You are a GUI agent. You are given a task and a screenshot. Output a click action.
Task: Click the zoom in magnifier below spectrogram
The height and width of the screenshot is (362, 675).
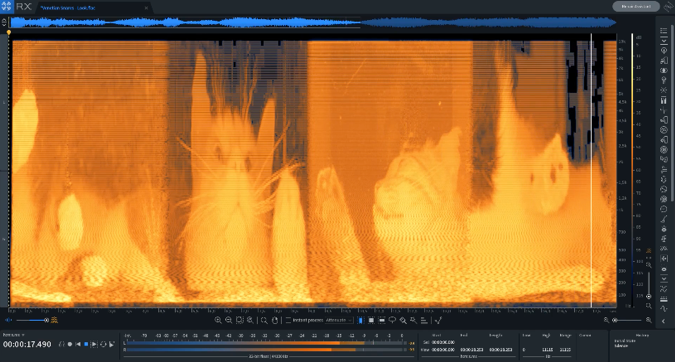218,320
